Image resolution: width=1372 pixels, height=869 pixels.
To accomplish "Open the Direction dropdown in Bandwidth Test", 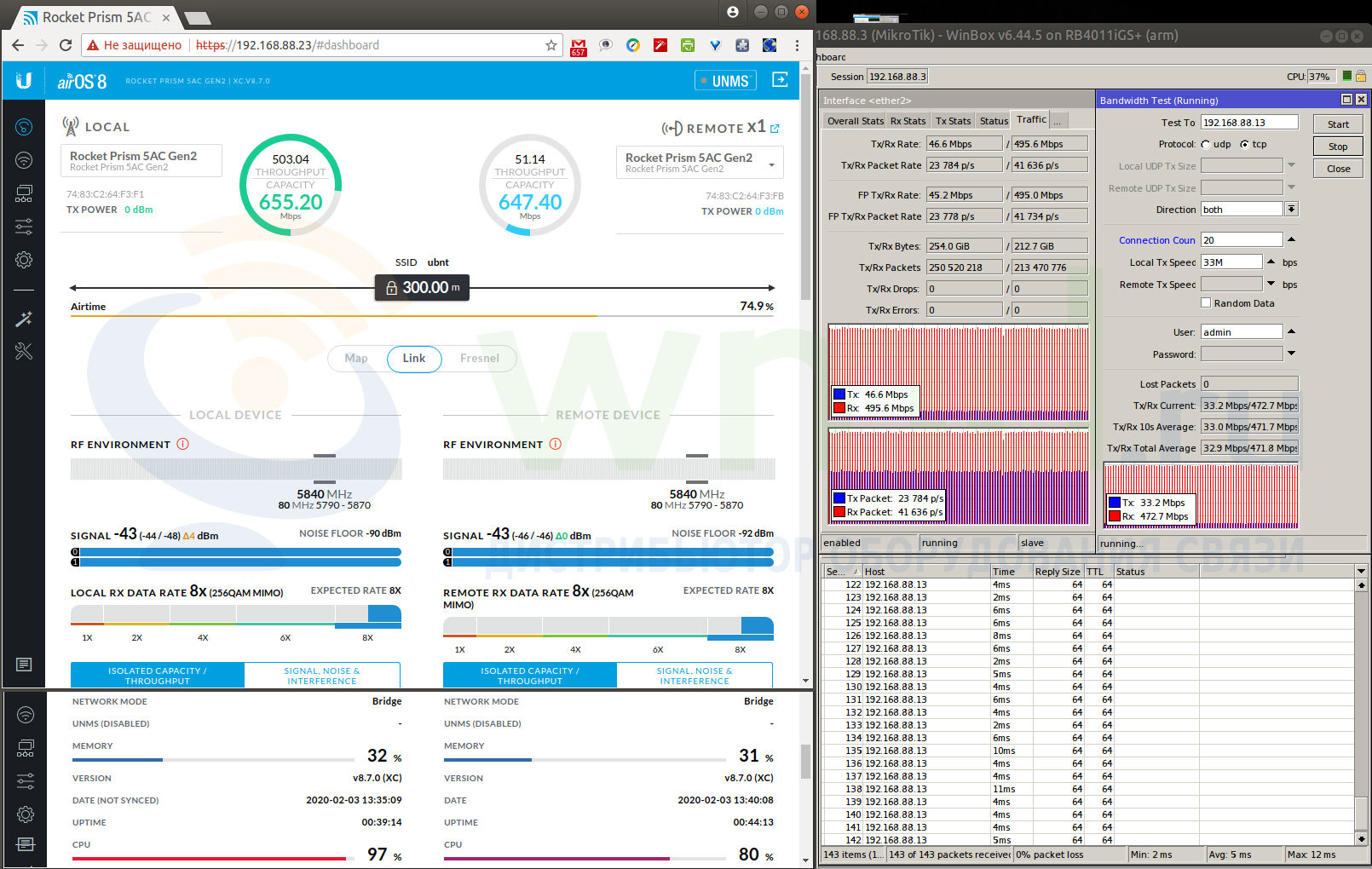I will [x=1292, y=209].
